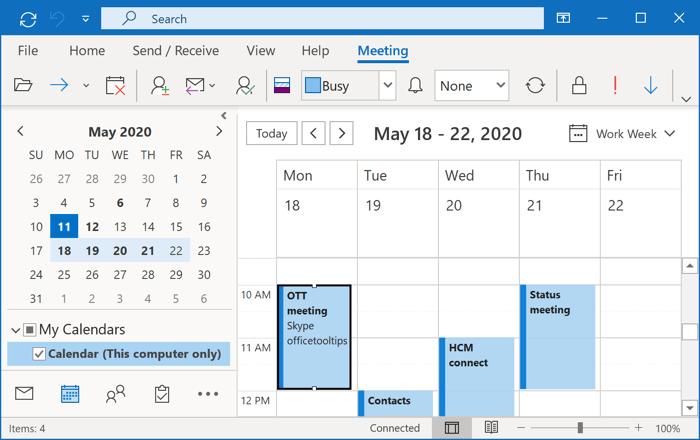Expand the Forward dropdown arrow
This screenshot has height=440, width=700.
point(86,85)
